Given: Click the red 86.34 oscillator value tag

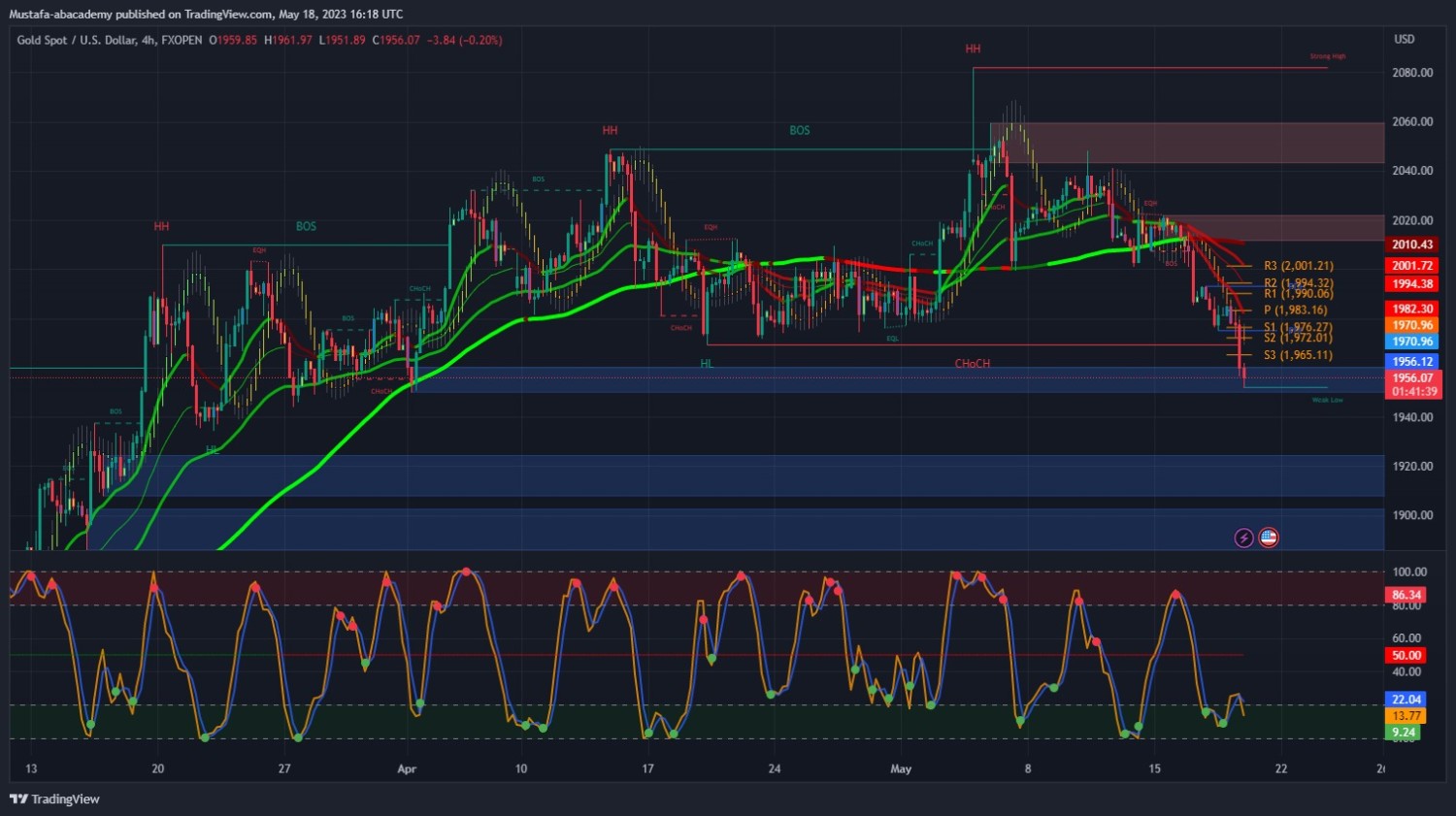Looking at the screenshot, I should click(1406, 595).
